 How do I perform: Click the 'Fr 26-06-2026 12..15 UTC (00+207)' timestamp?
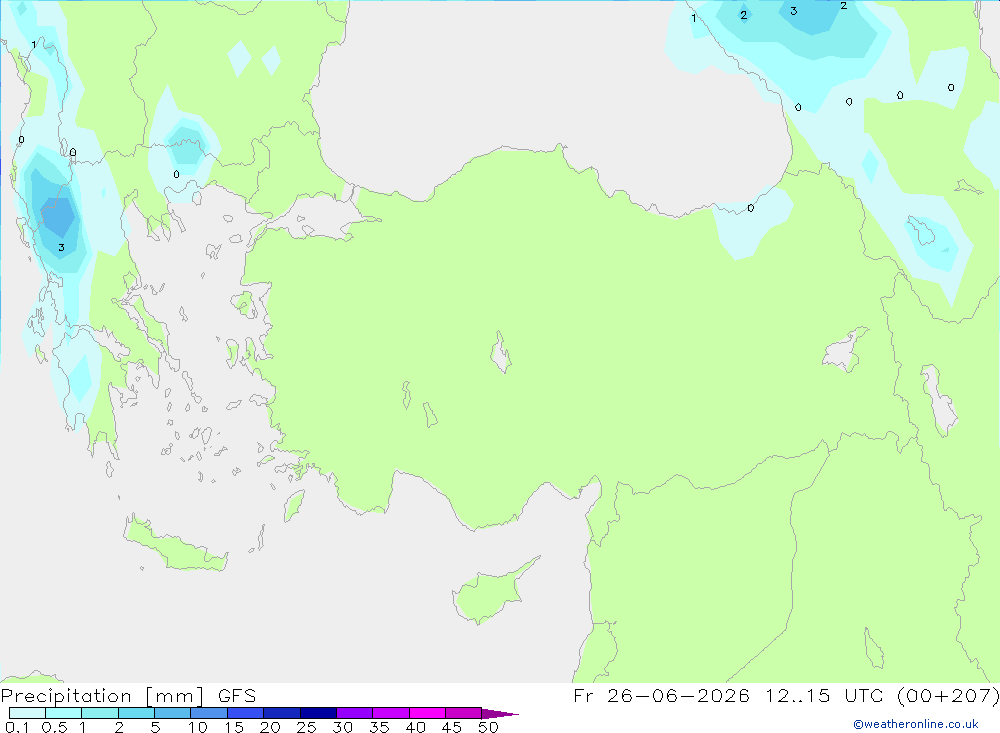click(x=786, y=695)
